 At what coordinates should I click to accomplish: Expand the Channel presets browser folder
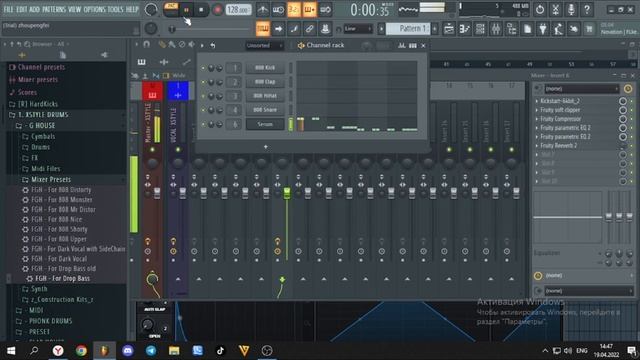pyautogui.click(x=37, y=67)
